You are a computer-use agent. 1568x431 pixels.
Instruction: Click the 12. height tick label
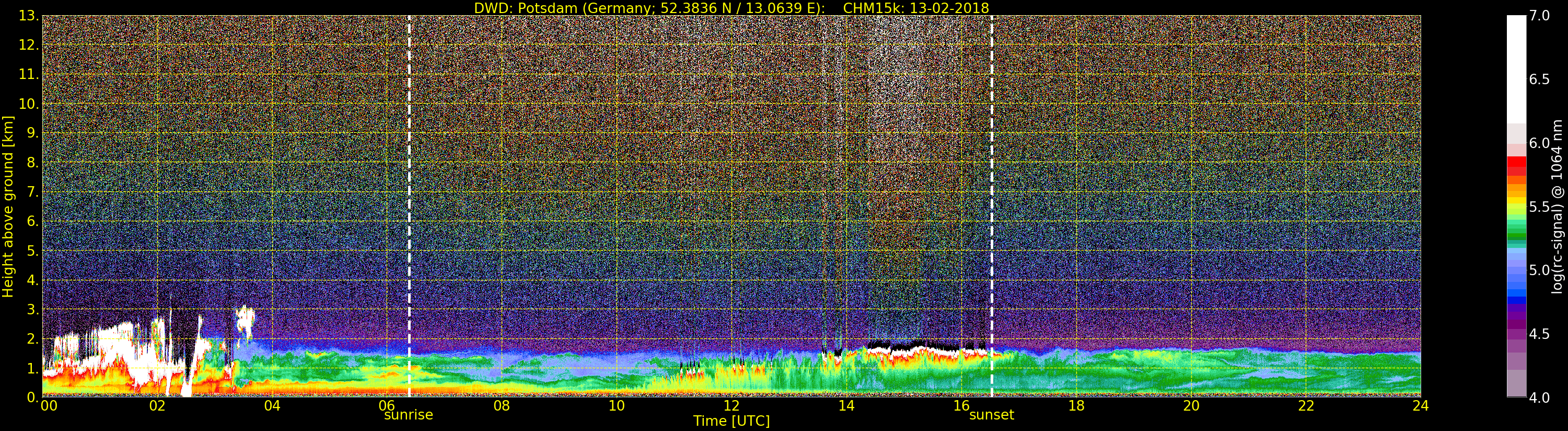point(29,45)
